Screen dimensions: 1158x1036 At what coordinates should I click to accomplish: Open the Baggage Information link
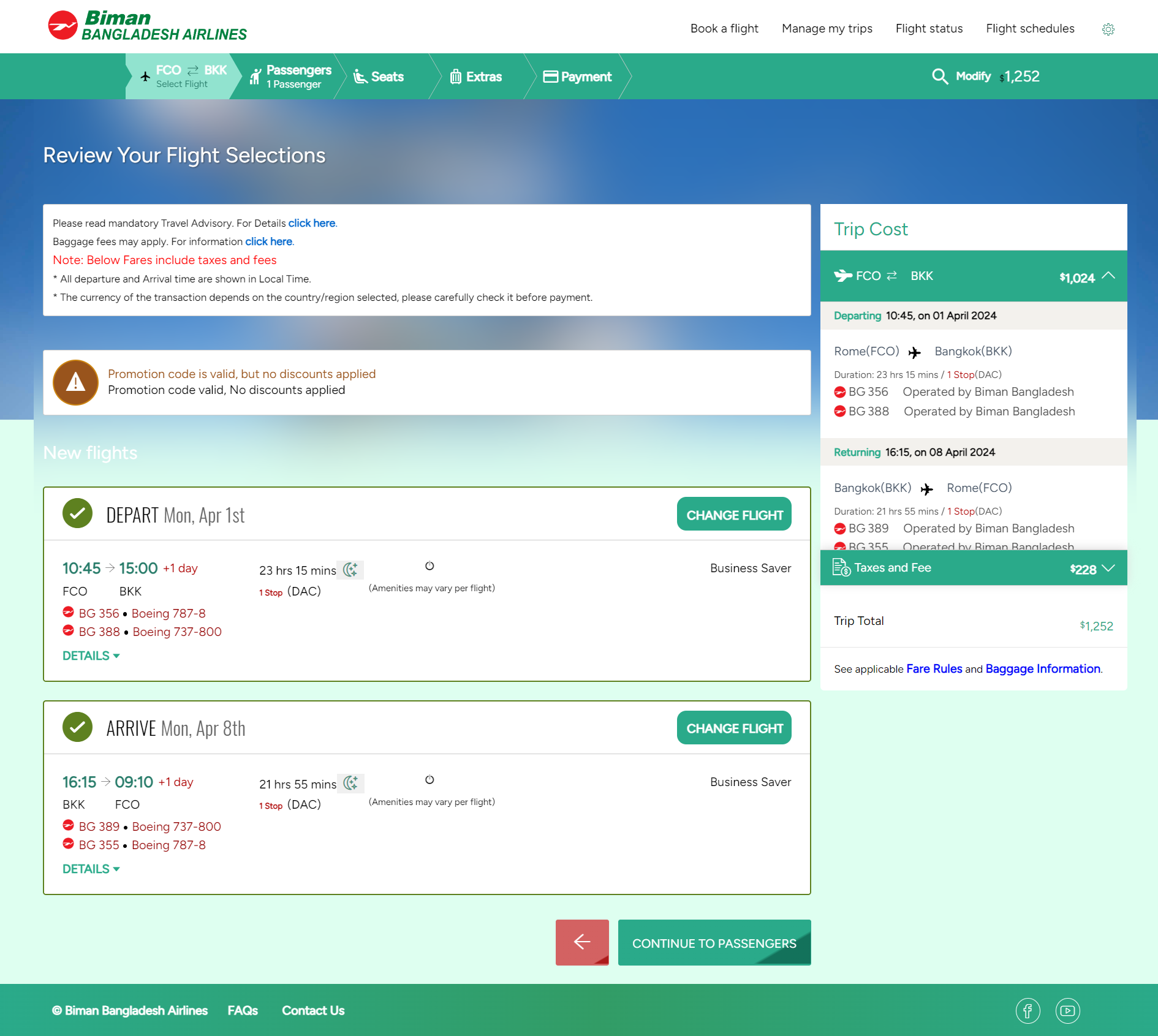point(1042,669)
